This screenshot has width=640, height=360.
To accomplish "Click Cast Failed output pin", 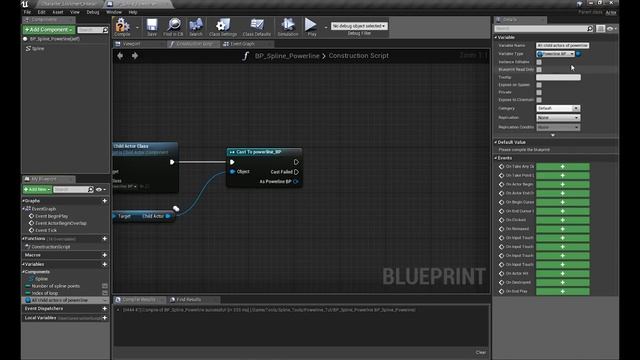I will [296, 172].
